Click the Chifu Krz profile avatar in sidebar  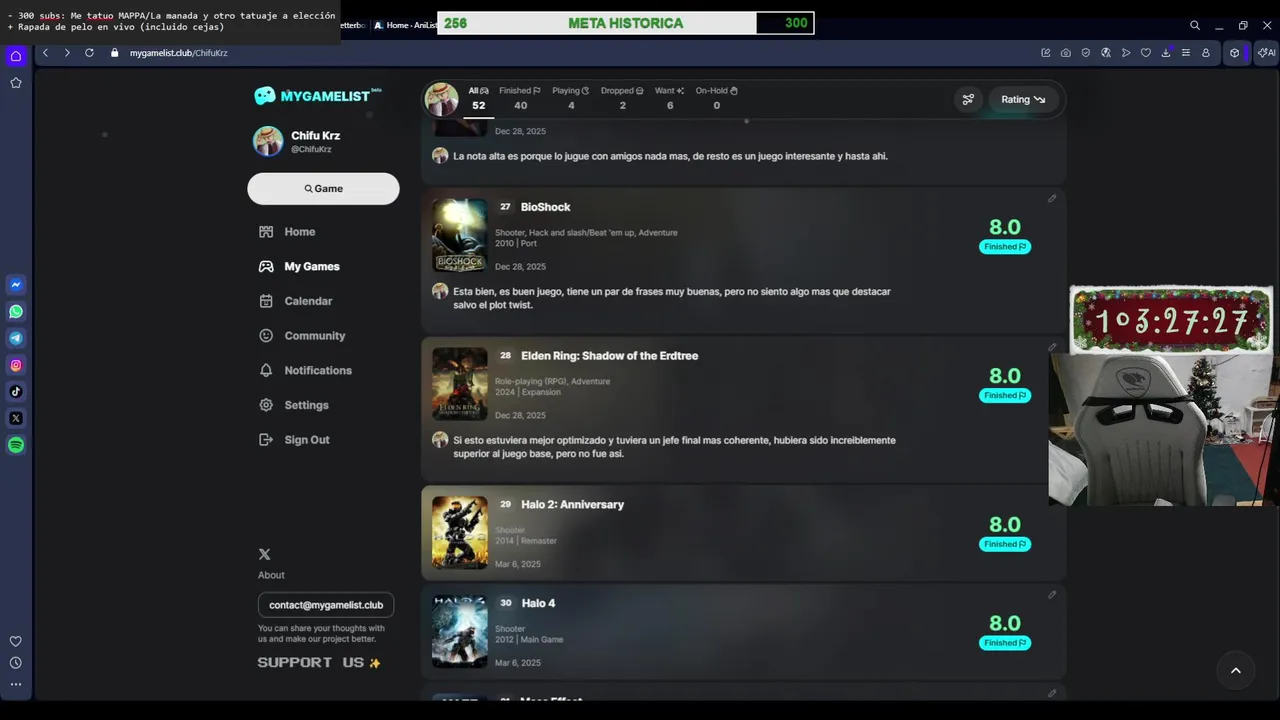268,141
